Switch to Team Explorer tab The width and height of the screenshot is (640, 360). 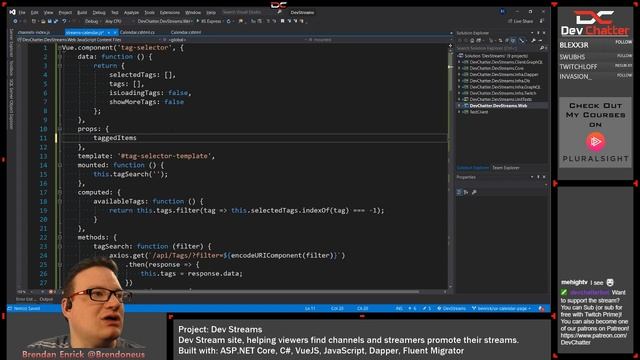tap(506, 168)
